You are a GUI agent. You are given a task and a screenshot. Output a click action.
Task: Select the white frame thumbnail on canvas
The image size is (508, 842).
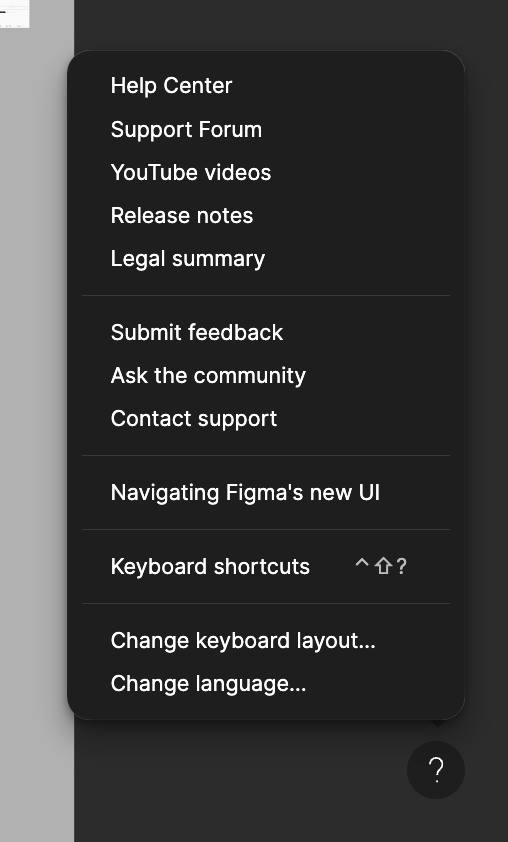click(14, 13)
